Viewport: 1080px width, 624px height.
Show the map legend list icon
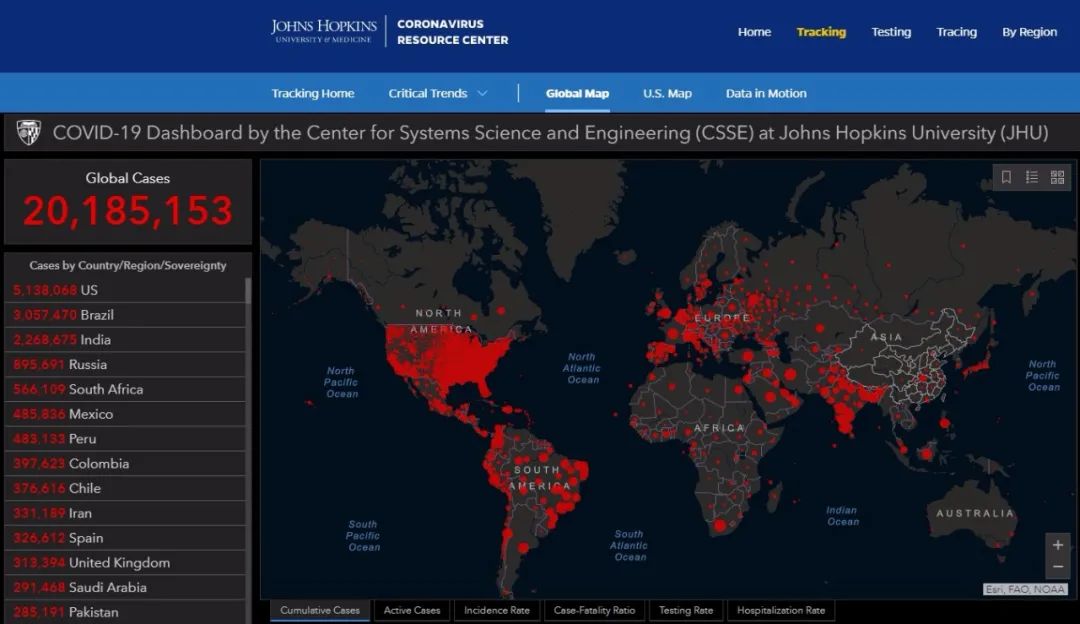click(1032, 177)
